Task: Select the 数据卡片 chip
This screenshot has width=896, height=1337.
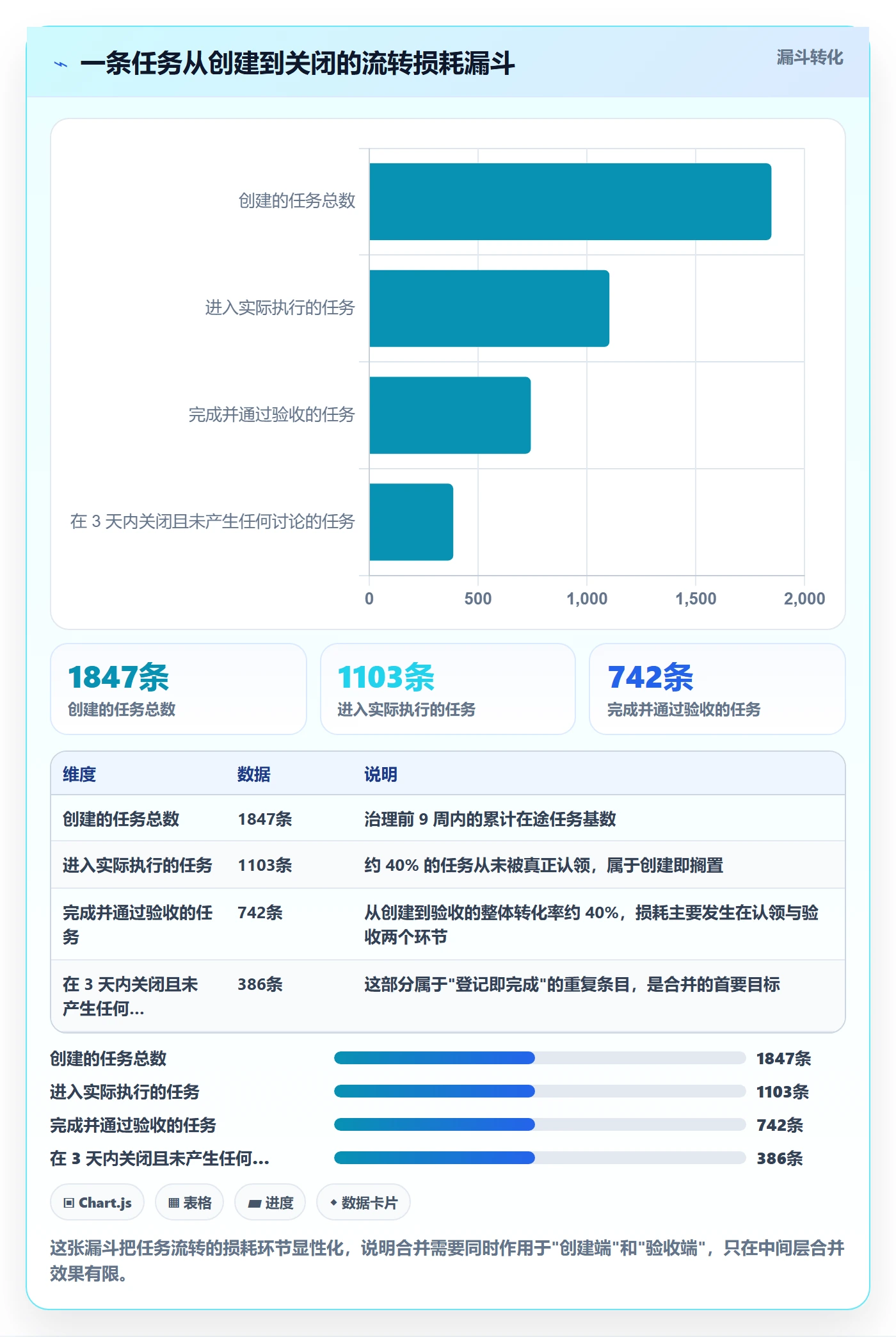Action: [364, 1203]
